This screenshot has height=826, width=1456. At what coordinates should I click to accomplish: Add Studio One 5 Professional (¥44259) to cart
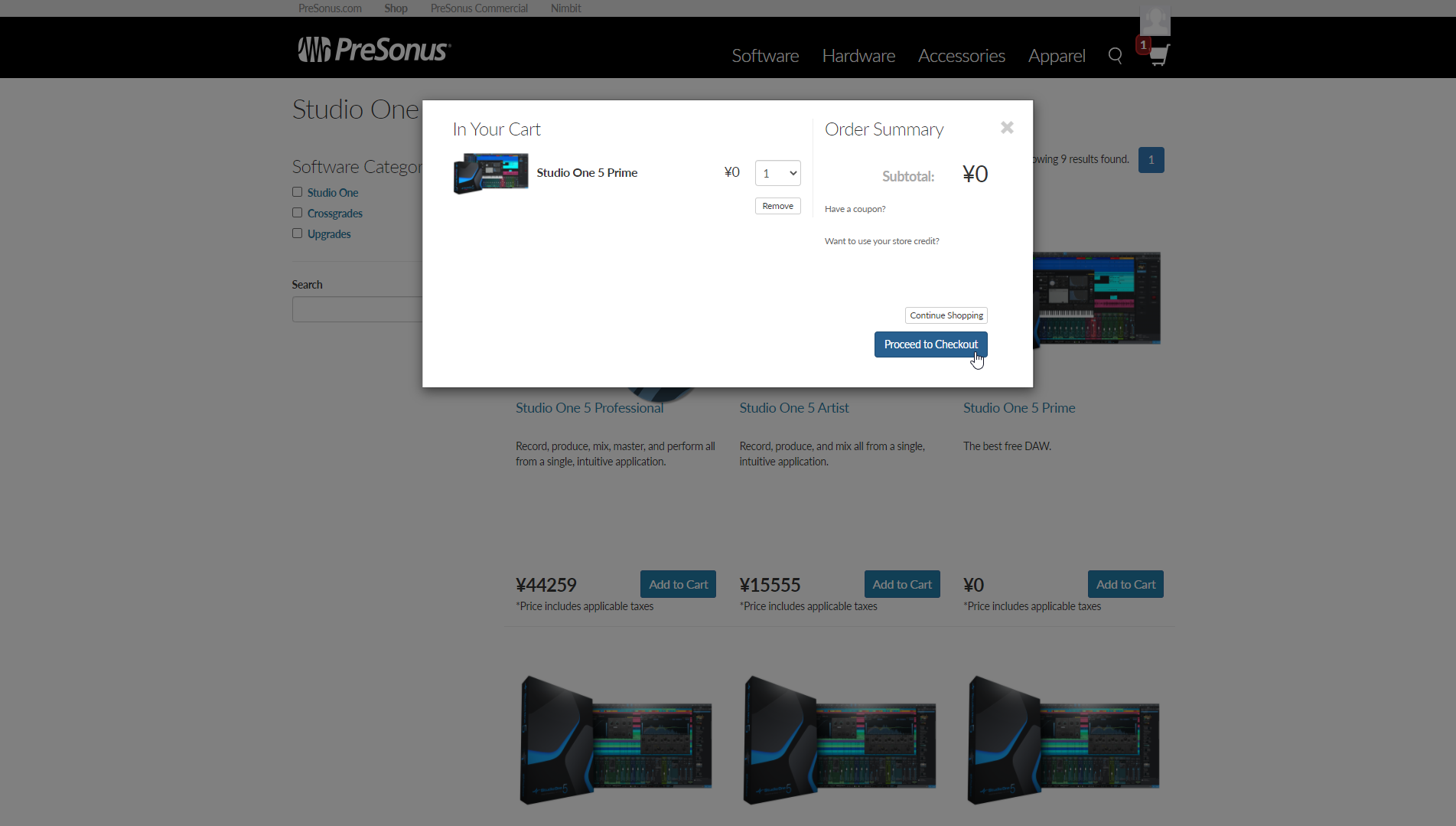(678, 584)
